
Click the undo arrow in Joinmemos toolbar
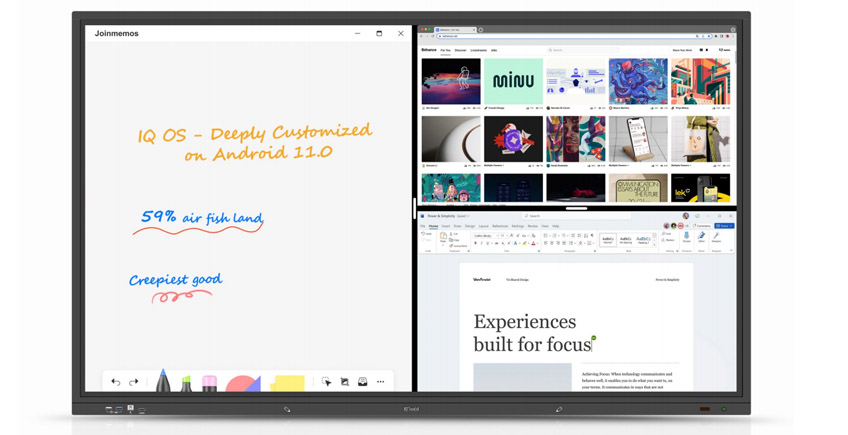pyautogui.click(x=116, y=382)
